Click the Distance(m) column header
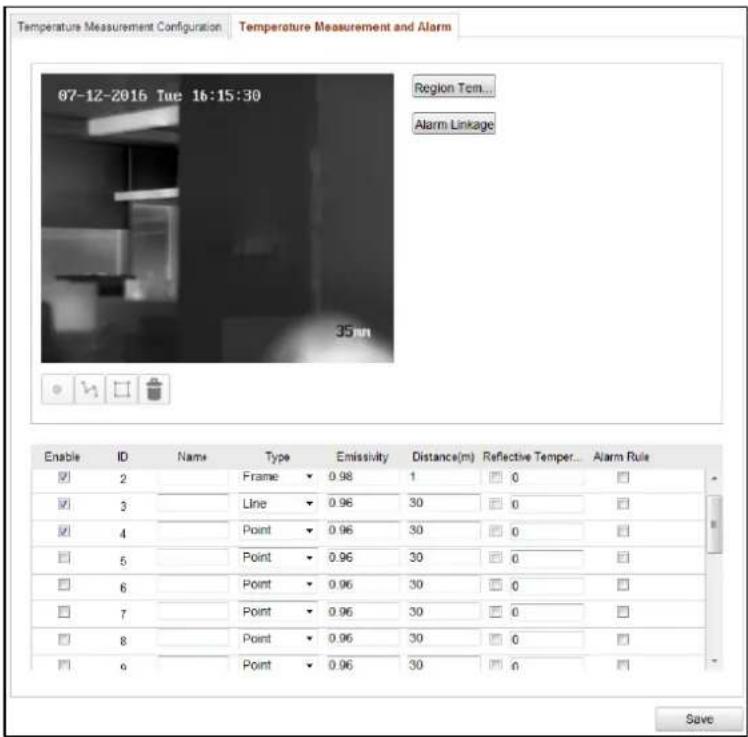Viewport: 748px width, 737px height. click(x=443, y=457)
